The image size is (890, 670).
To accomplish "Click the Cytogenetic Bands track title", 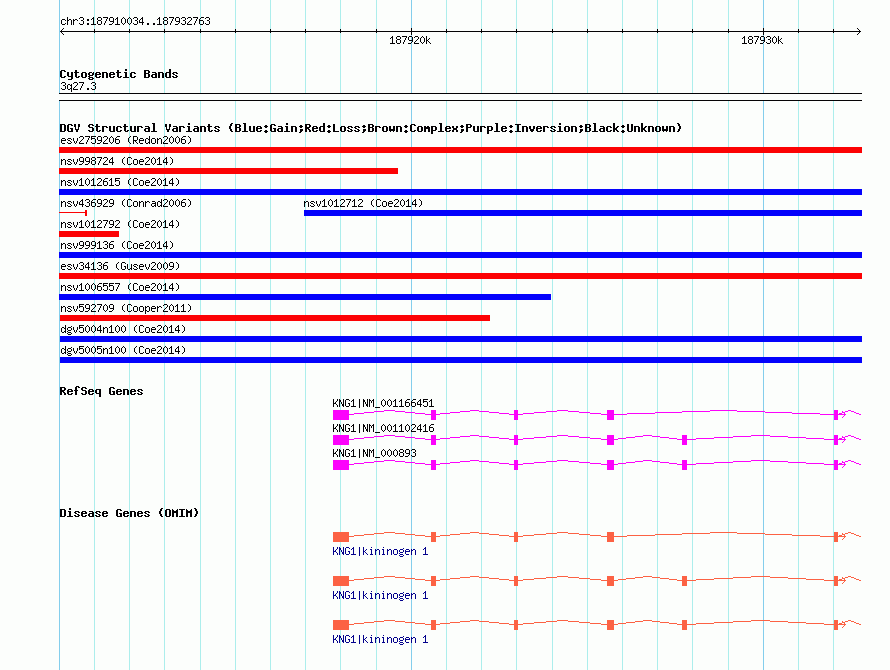I will pos(119,74).
